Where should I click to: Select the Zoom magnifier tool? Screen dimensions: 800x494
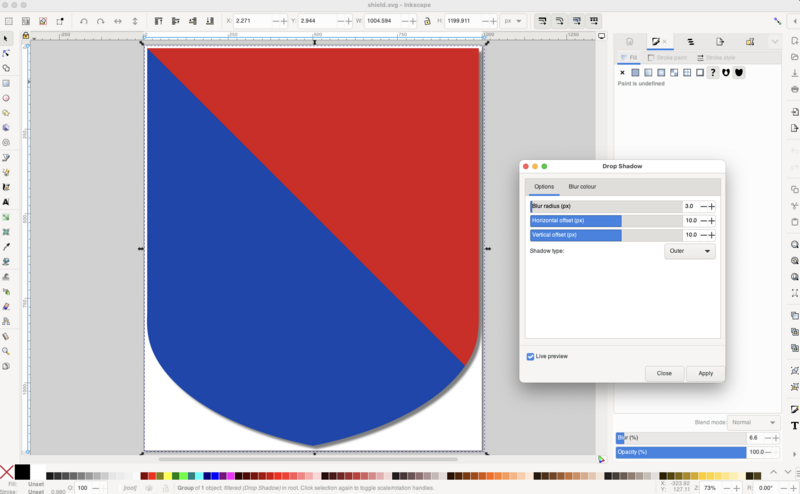(6, 351)
